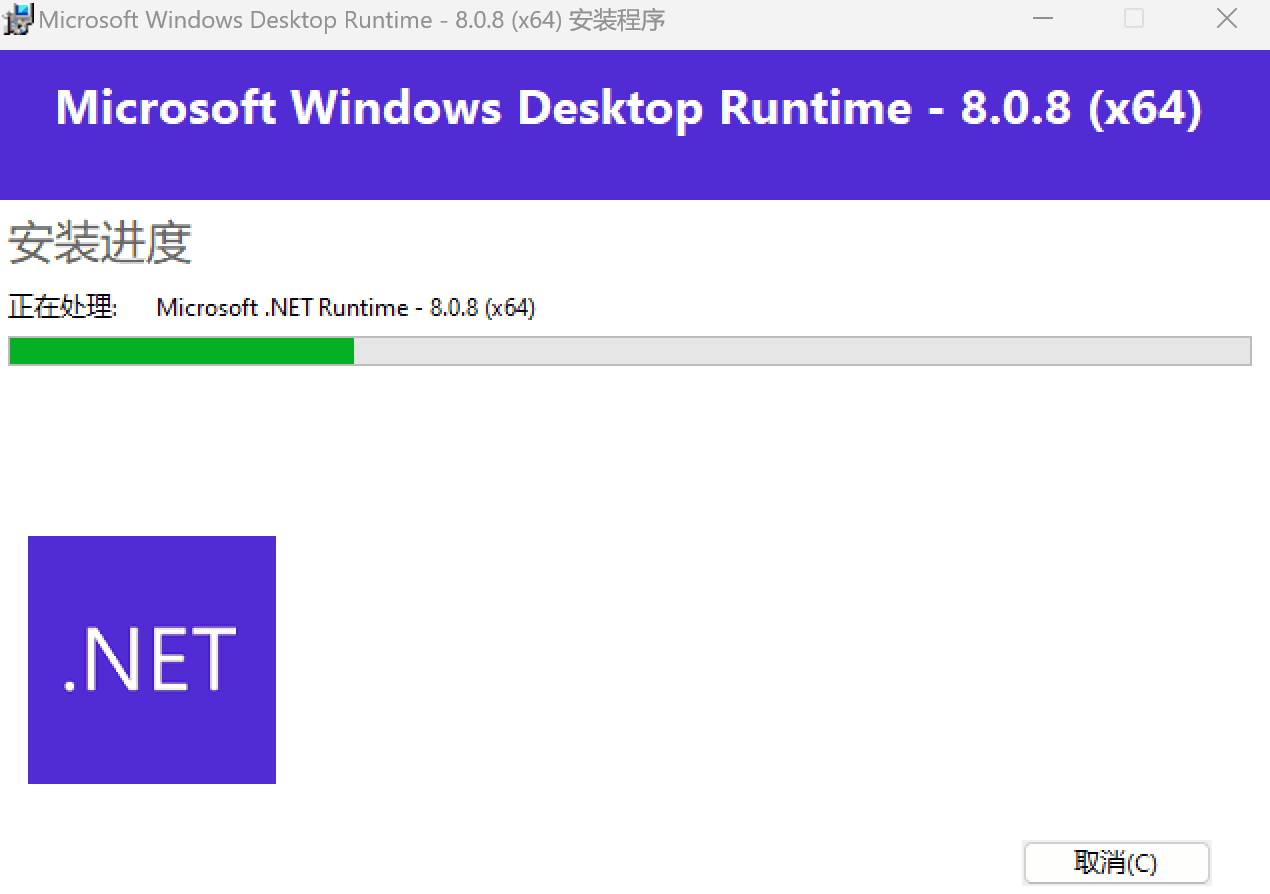Image resolution: width=1270 pixels, height=894 pixels.
Task: Click the 安装进度 heading
Action: click(100, 243)
